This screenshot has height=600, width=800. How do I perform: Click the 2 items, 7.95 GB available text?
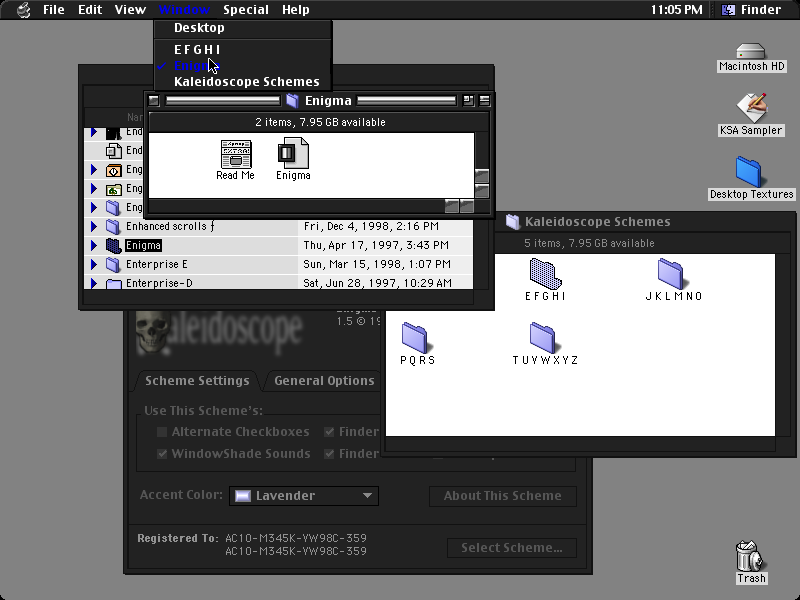pos(320,122)
